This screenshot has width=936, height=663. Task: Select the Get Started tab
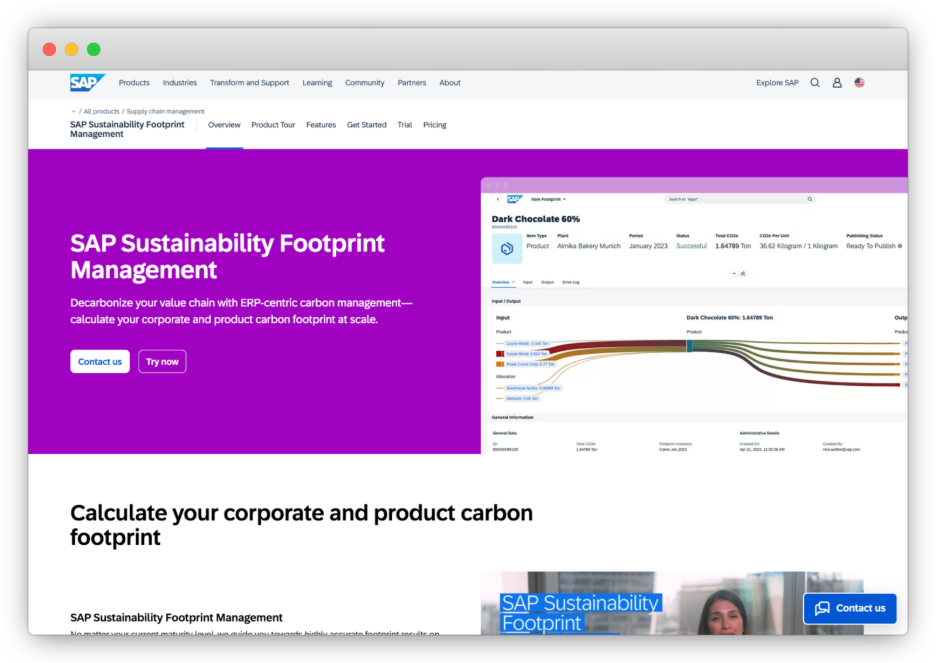(367, 125)
